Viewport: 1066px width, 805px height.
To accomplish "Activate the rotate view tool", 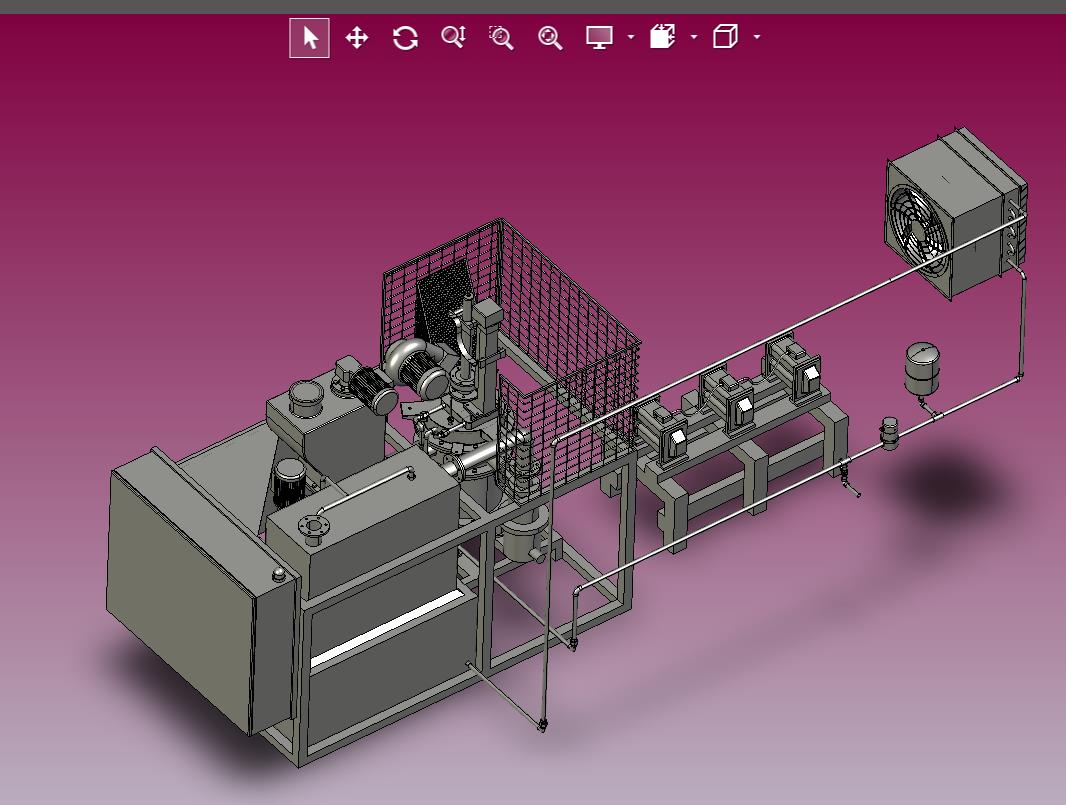I will pyautogui.click(x=405, y=37).
